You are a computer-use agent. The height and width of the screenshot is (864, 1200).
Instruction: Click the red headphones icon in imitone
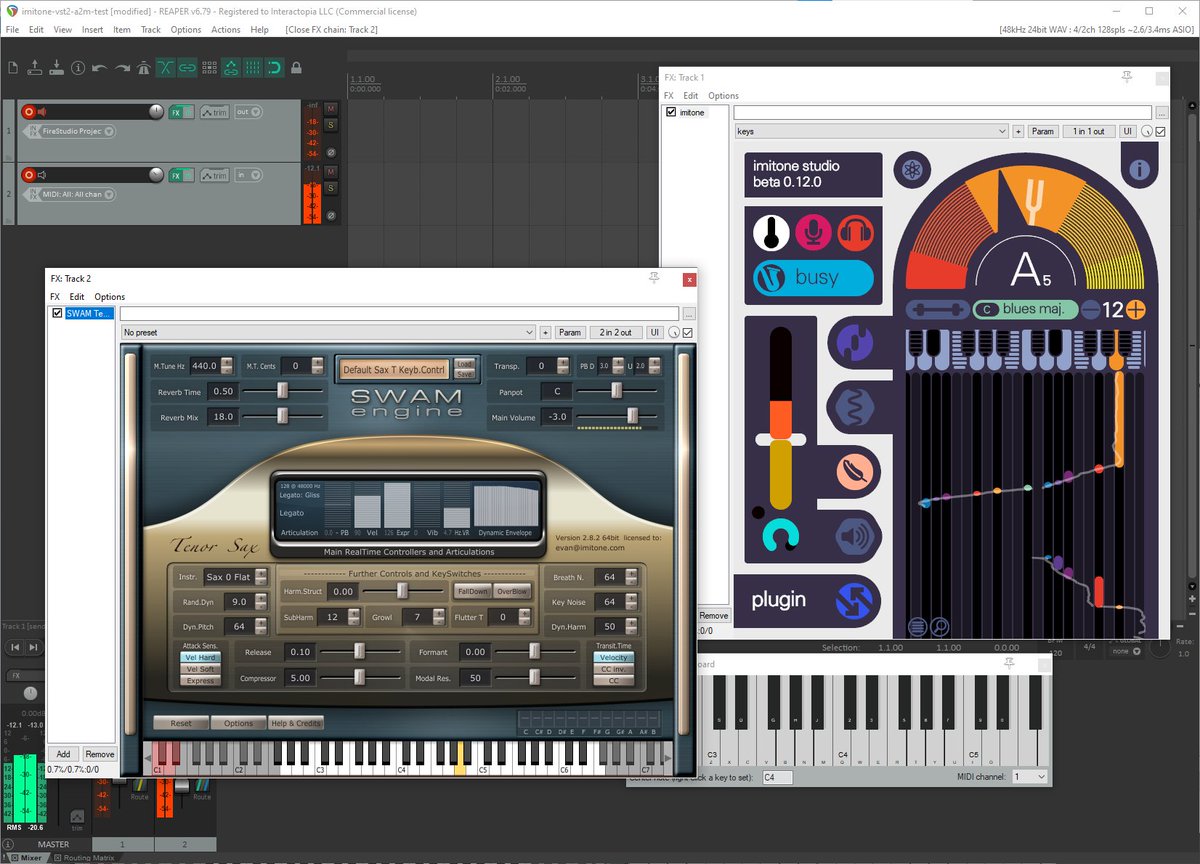[x=856, y=232]
